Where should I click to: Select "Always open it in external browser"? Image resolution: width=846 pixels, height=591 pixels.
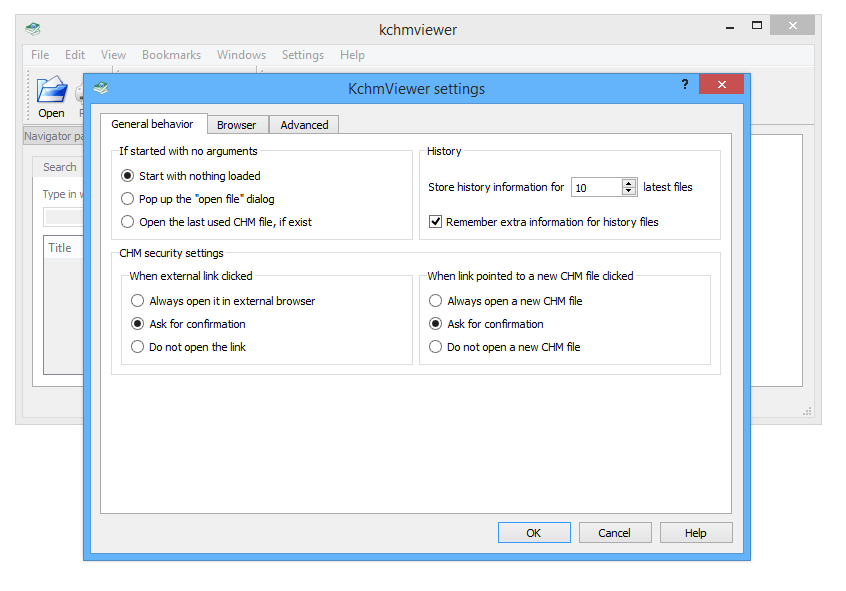pos(137,301)
